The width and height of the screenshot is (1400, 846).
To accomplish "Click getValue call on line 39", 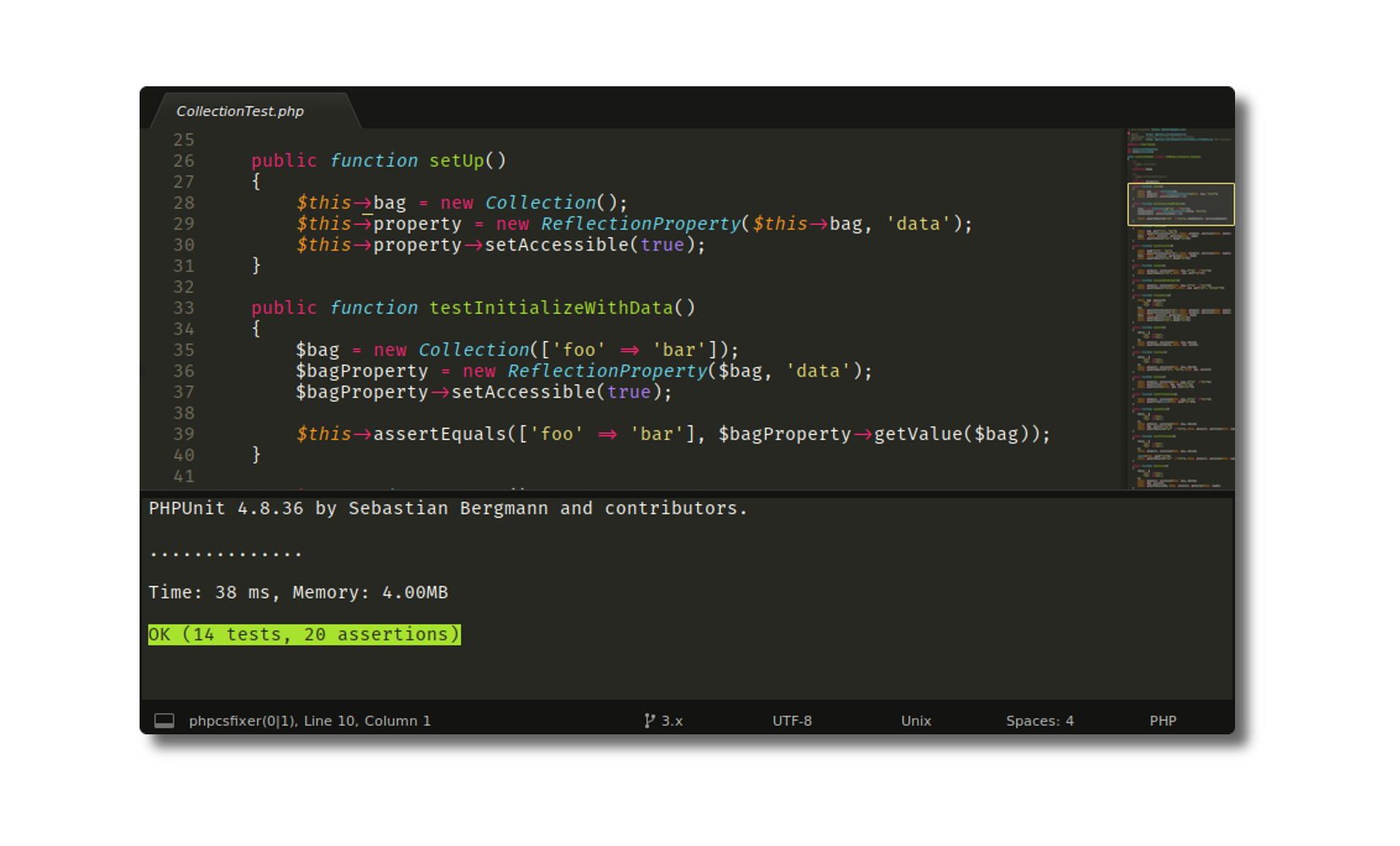I will point(919,434).
